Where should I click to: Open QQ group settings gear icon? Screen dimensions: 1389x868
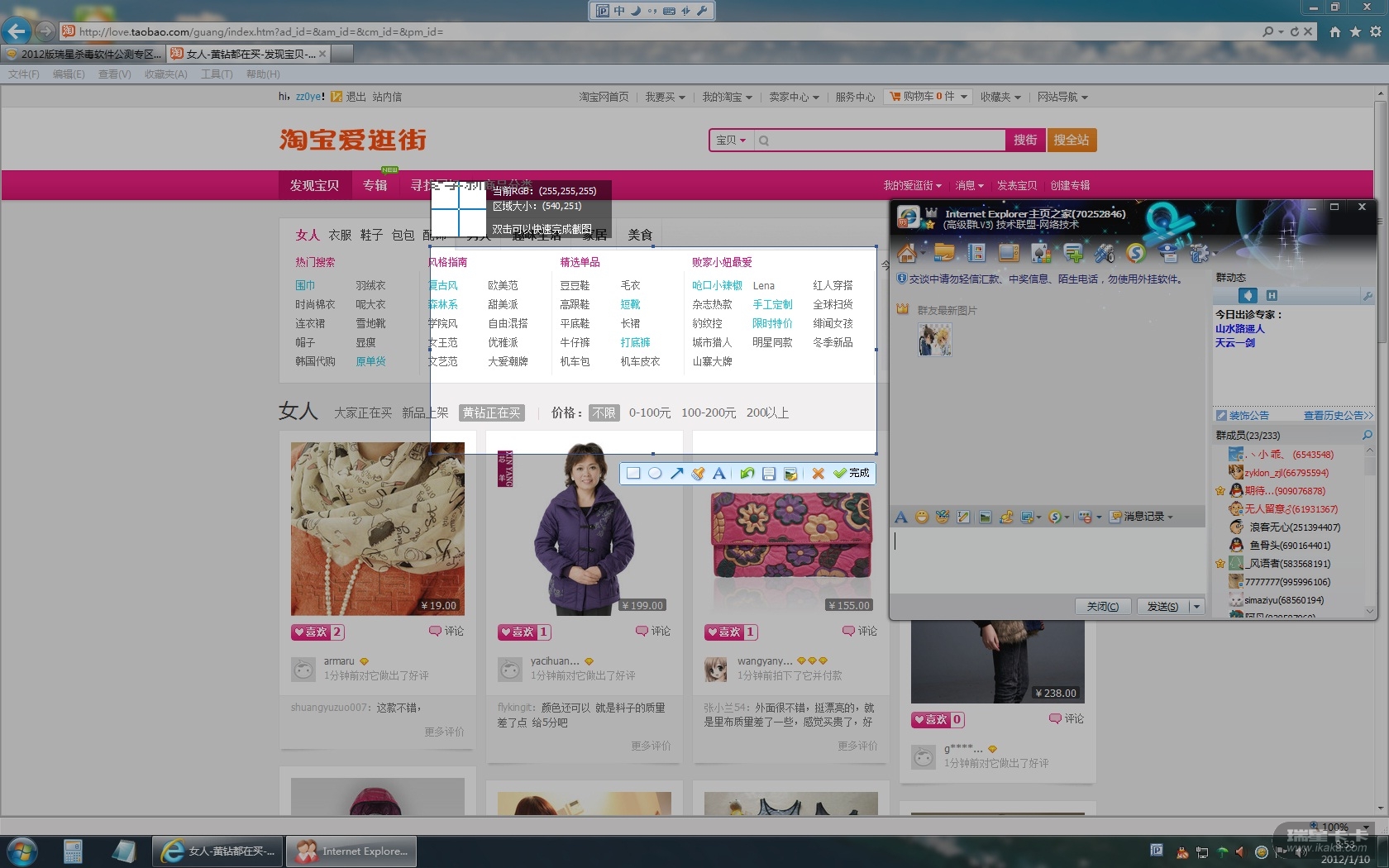1200,252
